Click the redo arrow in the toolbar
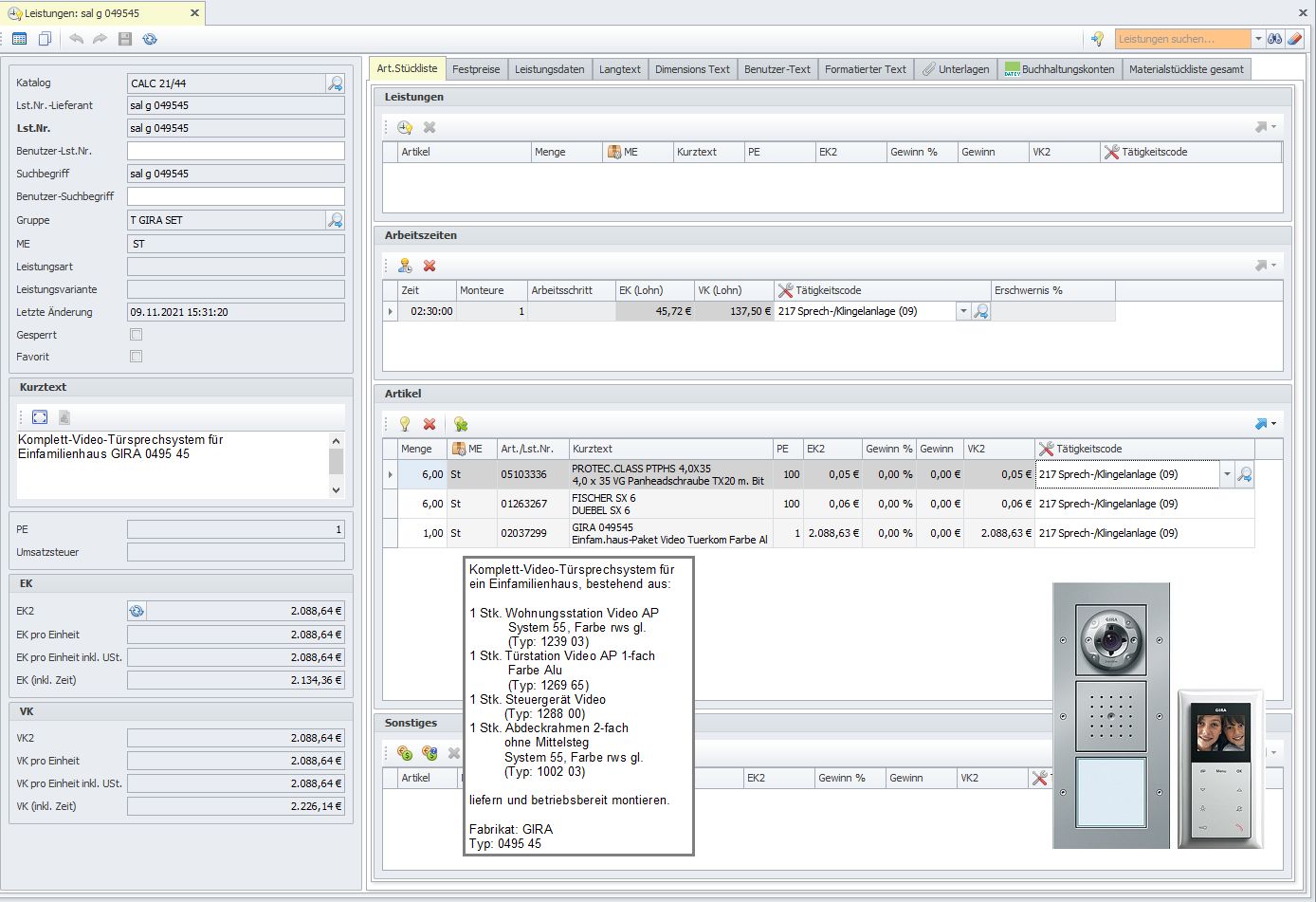1316x902 pixels. tap(100, 39)
